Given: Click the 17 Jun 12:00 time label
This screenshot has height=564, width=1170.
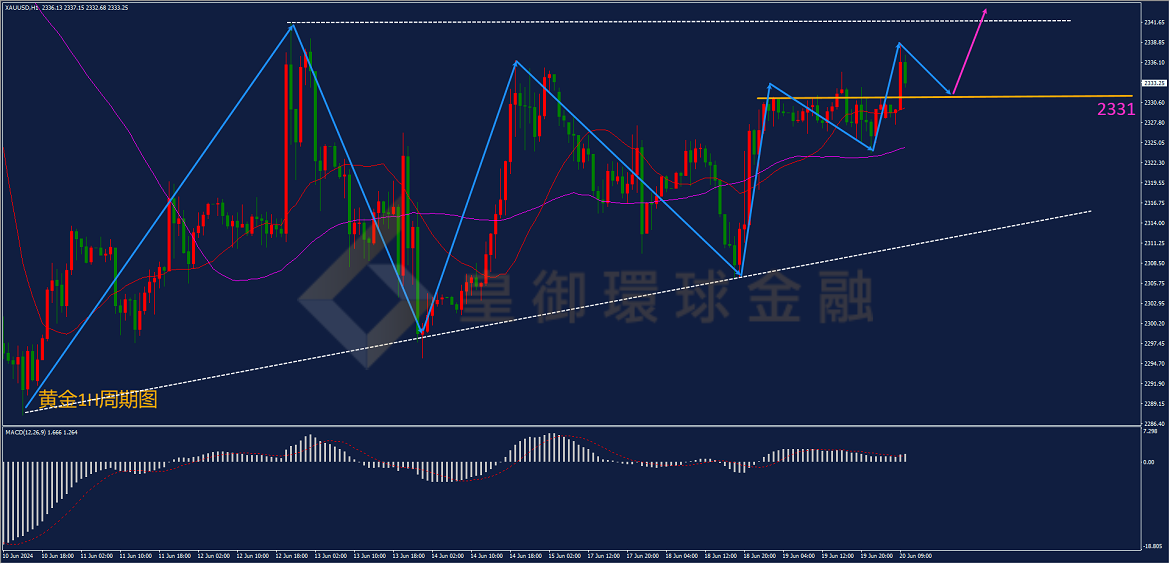Looking at the screenshot, I should coord(605,556).
